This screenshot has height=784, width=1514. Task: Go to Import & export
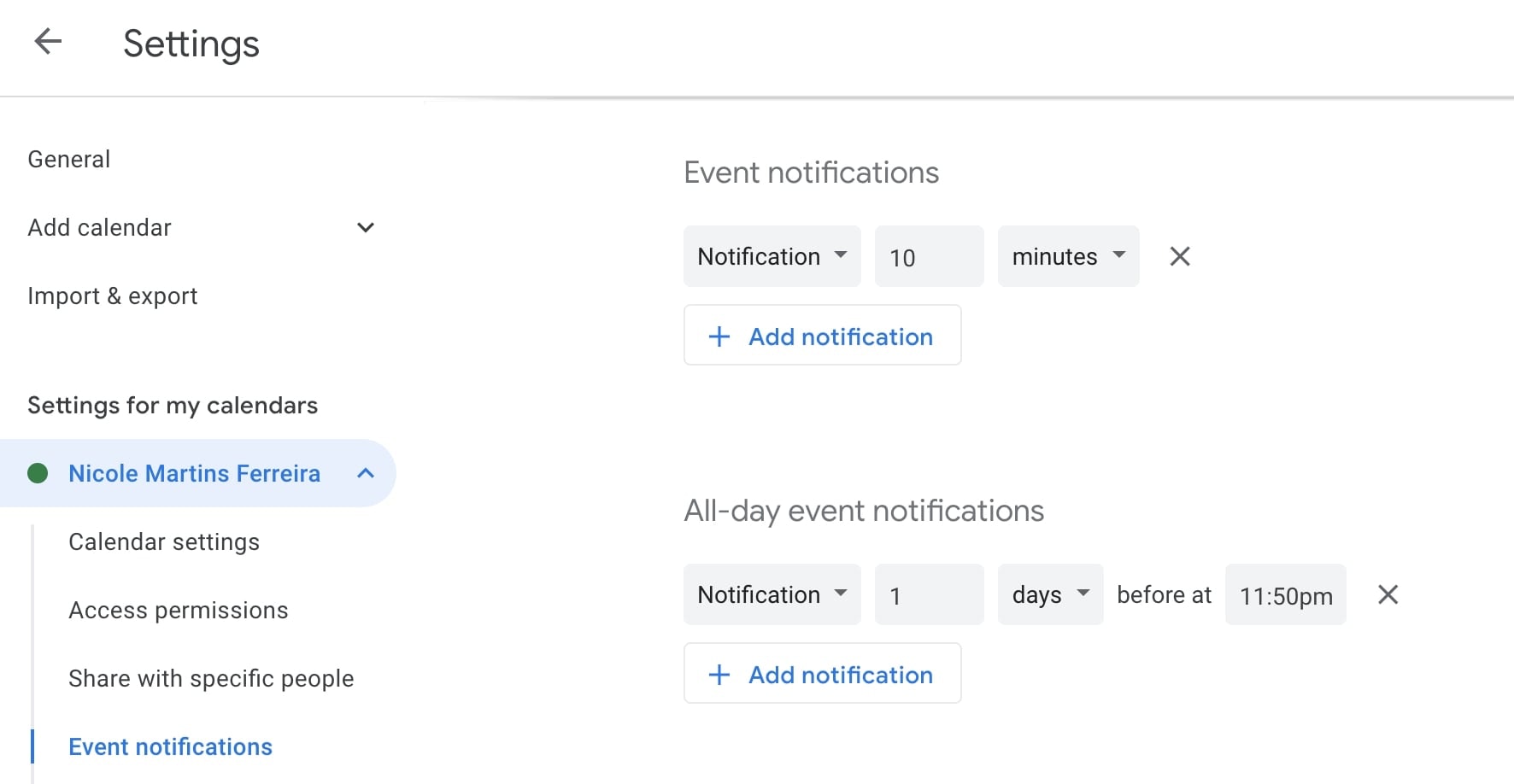point(113,295)
